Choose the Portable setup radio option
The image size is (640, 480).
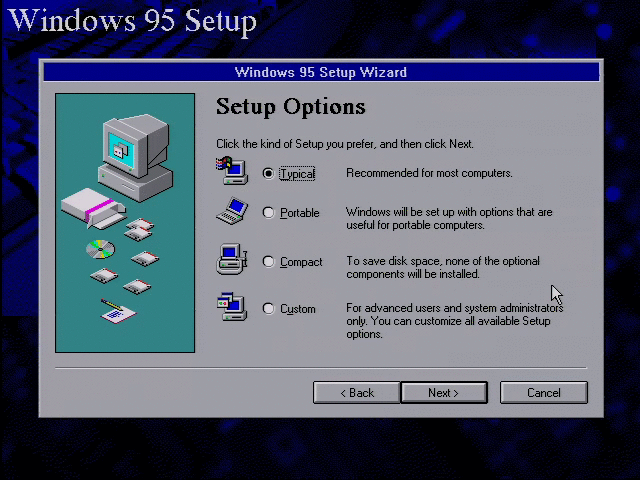268,213
